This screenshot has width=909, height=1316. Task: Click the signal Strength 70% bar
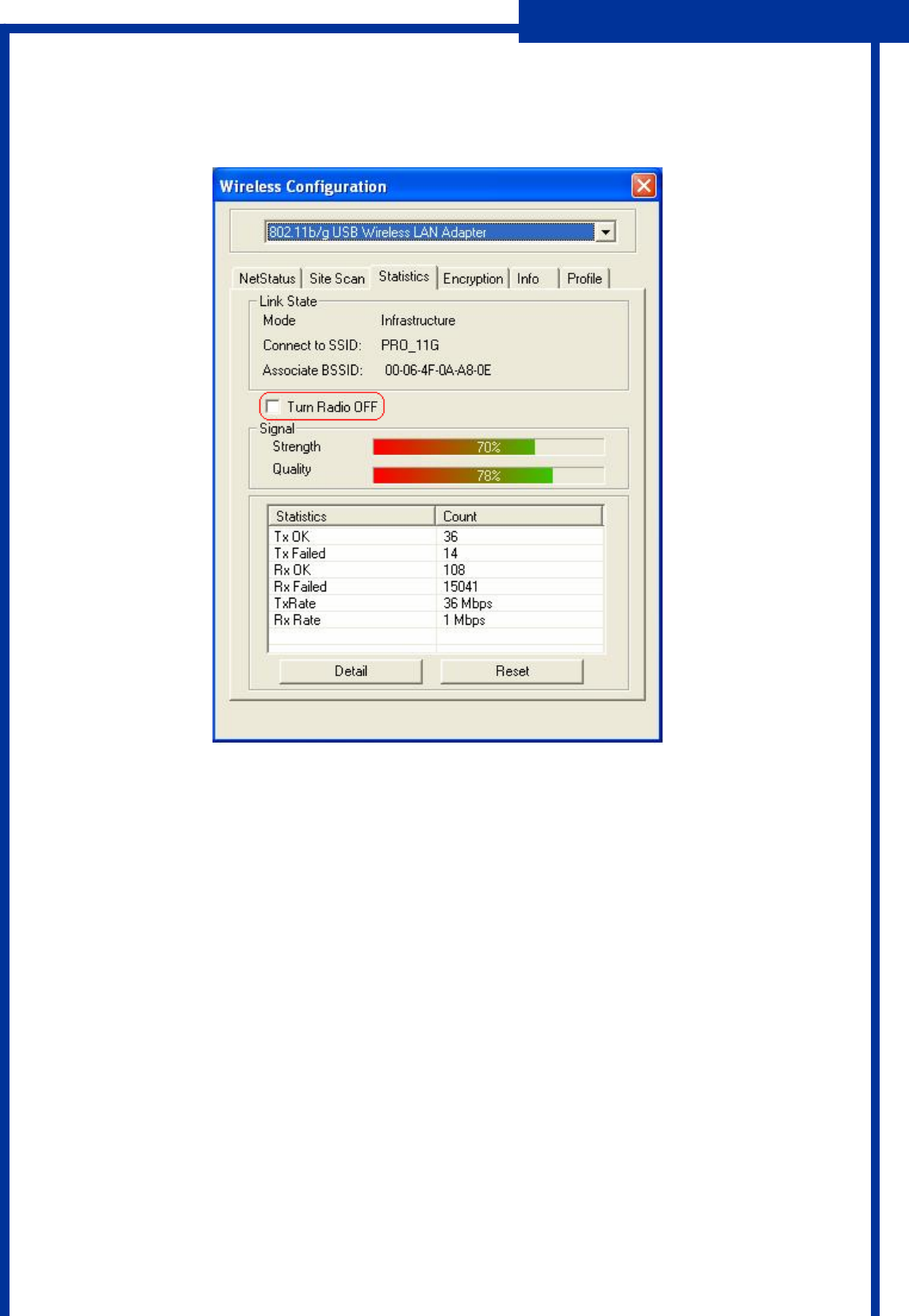(489, 447)
